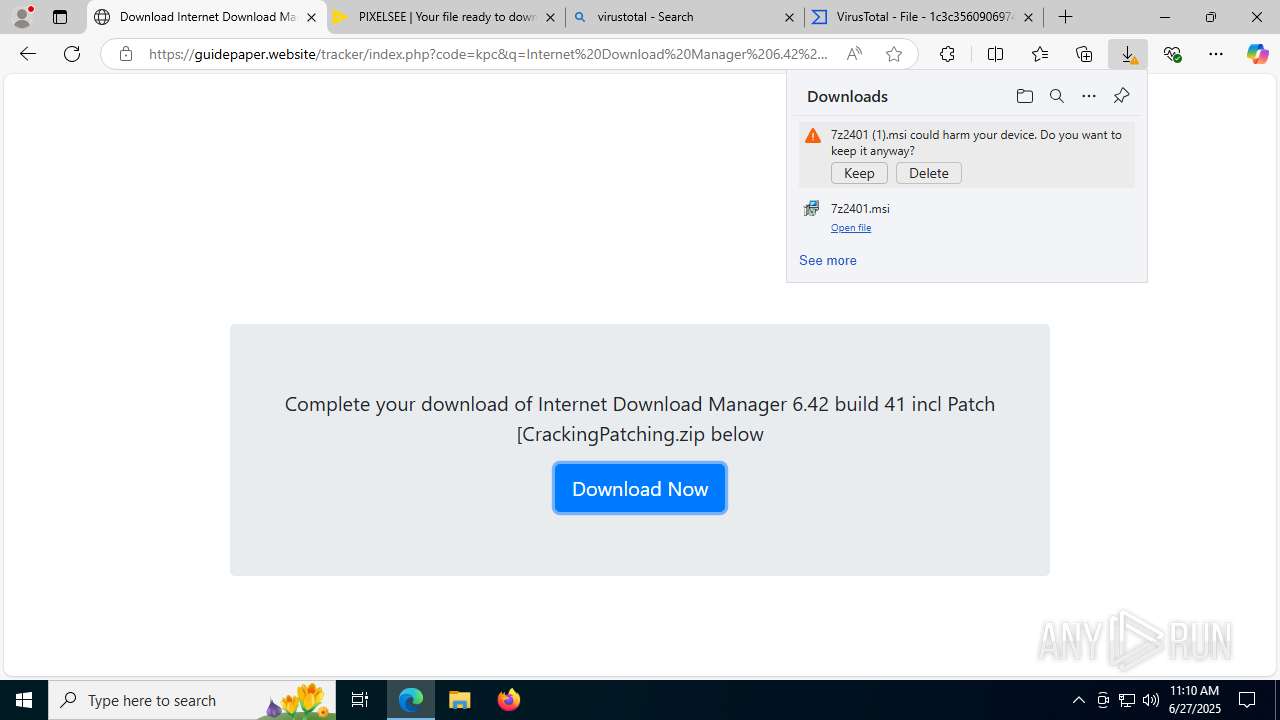Click See more in Downloads panel
This screenshot has height=720, width=1280.
coord(828,260)
